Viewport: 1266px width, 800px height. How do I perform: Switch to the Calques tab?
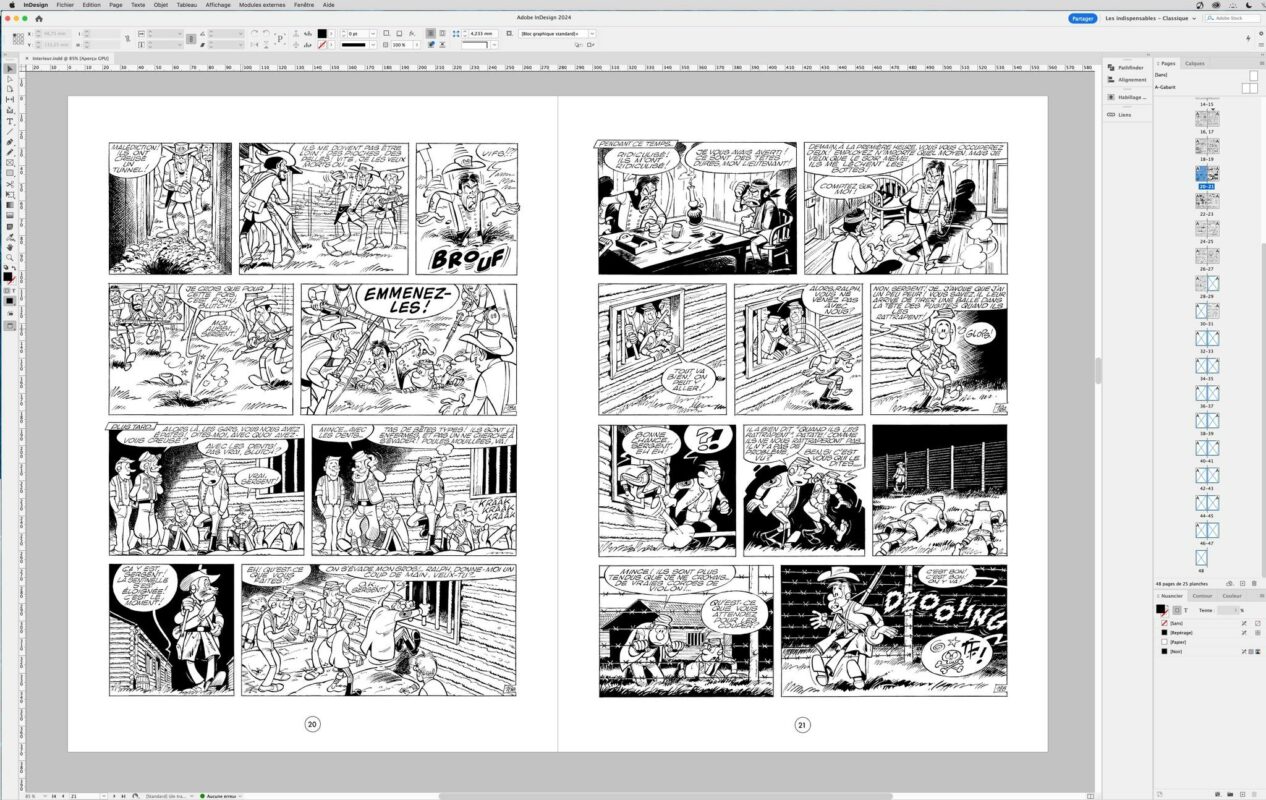pos(1194,63)
